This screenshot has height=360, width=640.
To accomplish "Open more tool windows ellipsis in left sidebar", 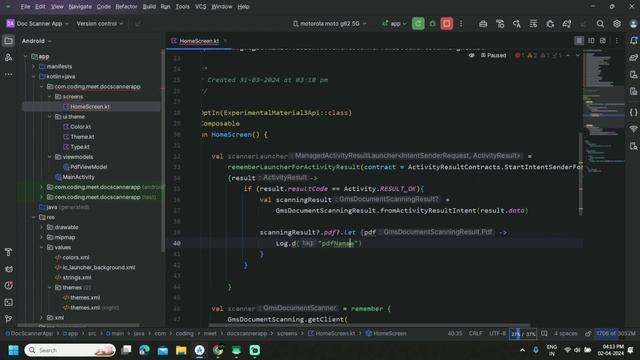I will click(8, 74).
